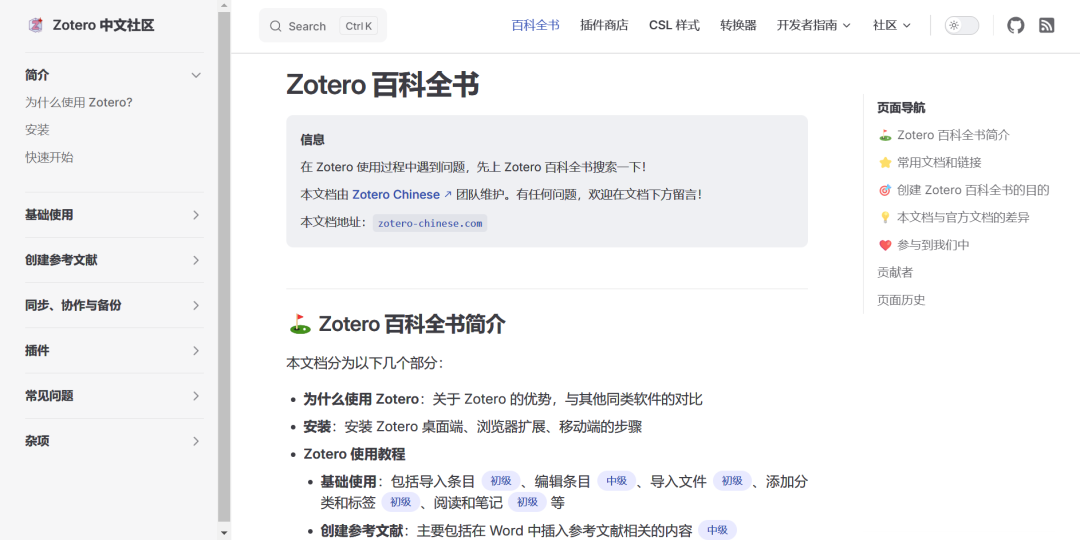Collapse the 简介 sidebar section
This screenshot has width=1080, height=540.
click(196, 75)
